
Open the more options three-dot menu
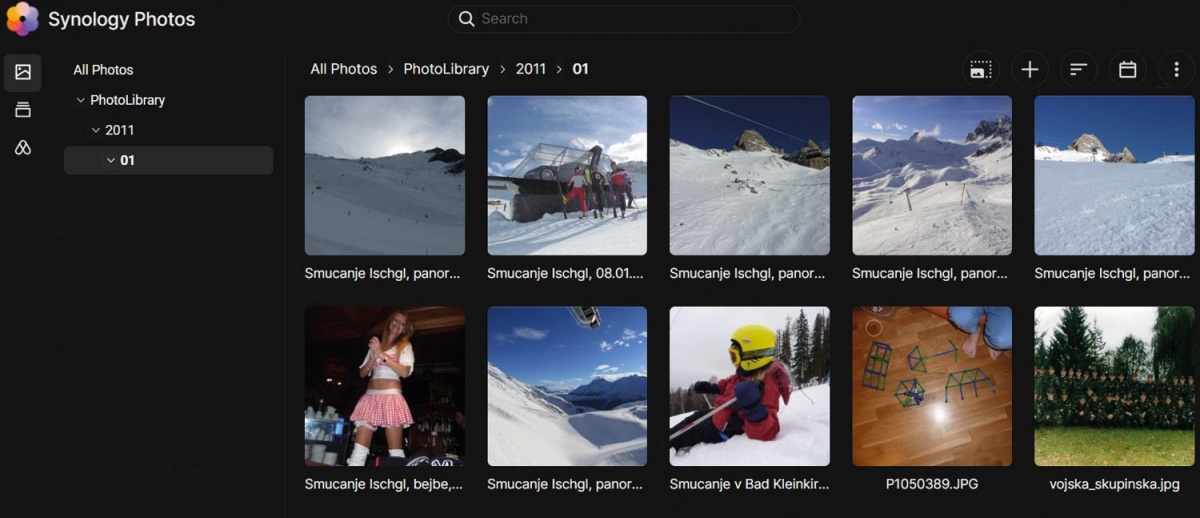tap(1176, 70)
